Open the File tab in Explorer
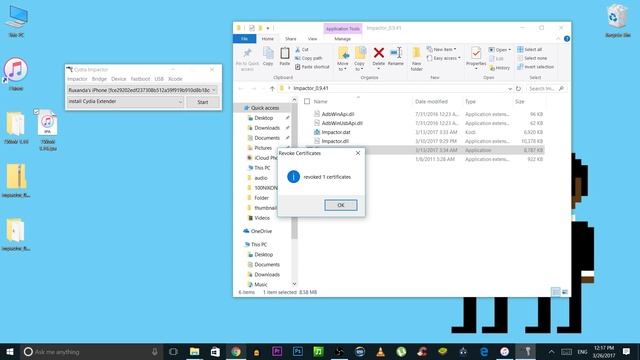This screenshot has height=360, width=640. point(244,39)
